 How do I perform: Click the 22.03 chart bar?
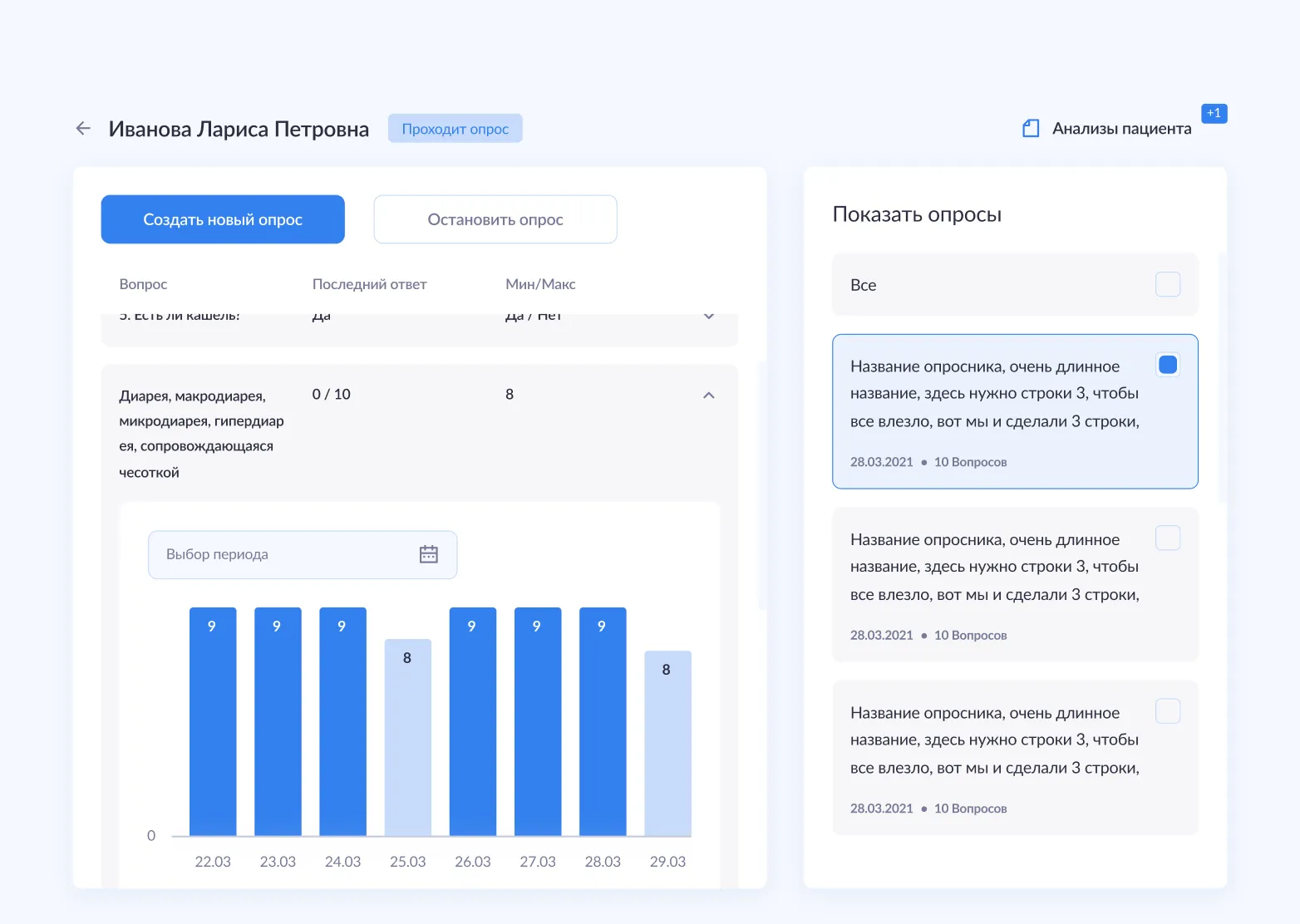[213, 721]
